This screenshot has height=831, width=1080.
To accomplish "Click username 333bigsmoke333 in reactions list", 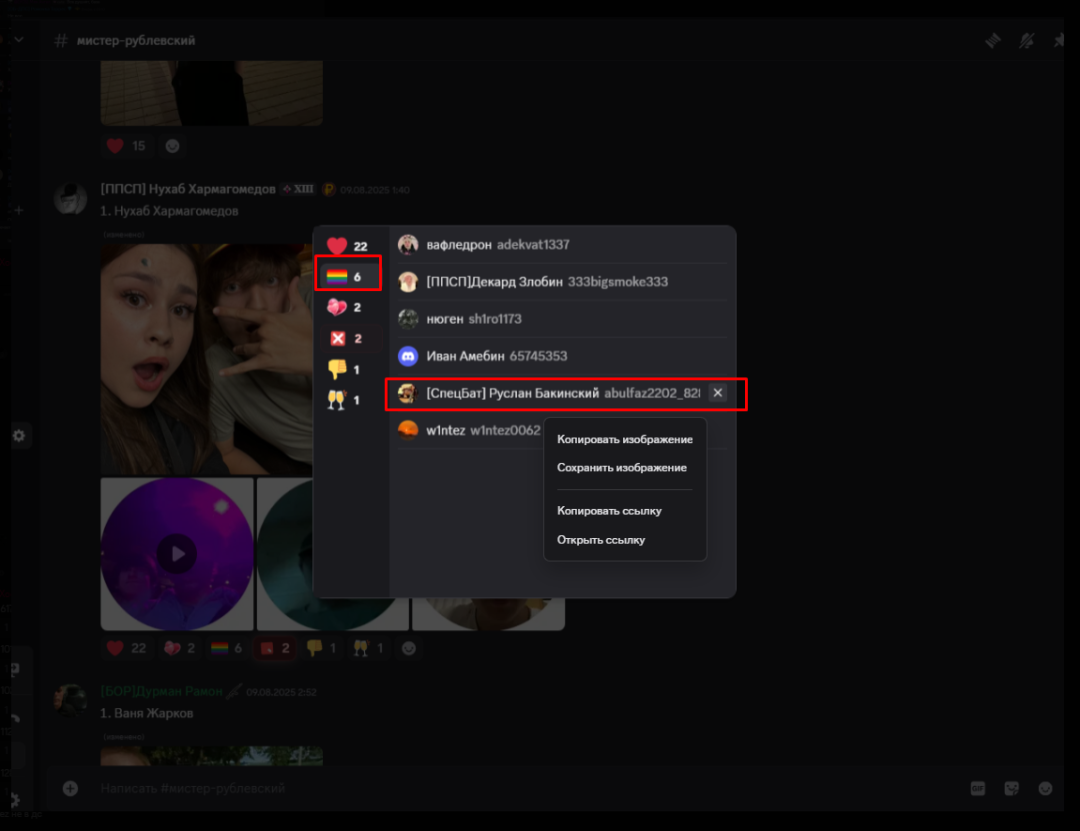I will (x=618, y=282).
